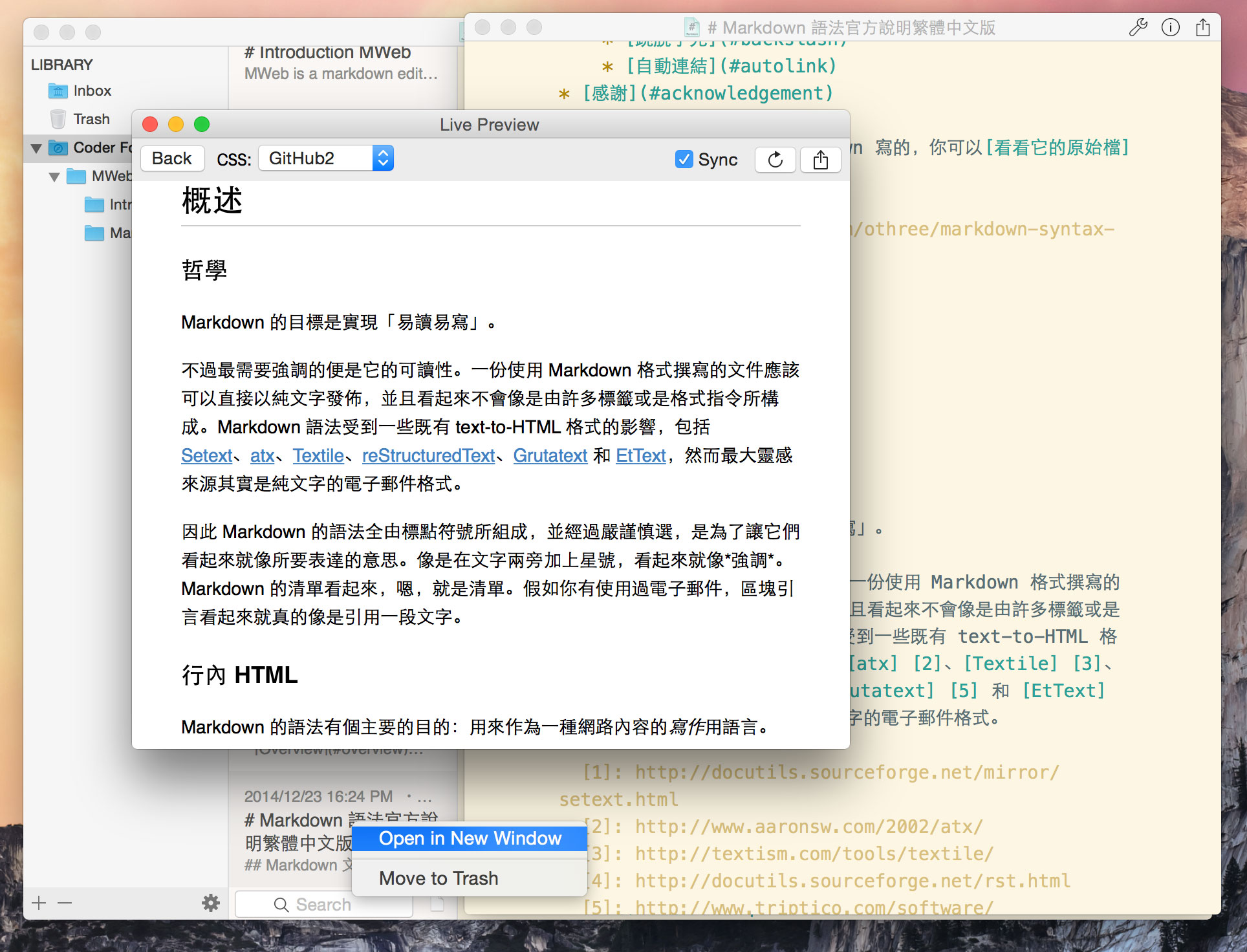
Task: Select the Trash in library
Action: click(91, 119)
